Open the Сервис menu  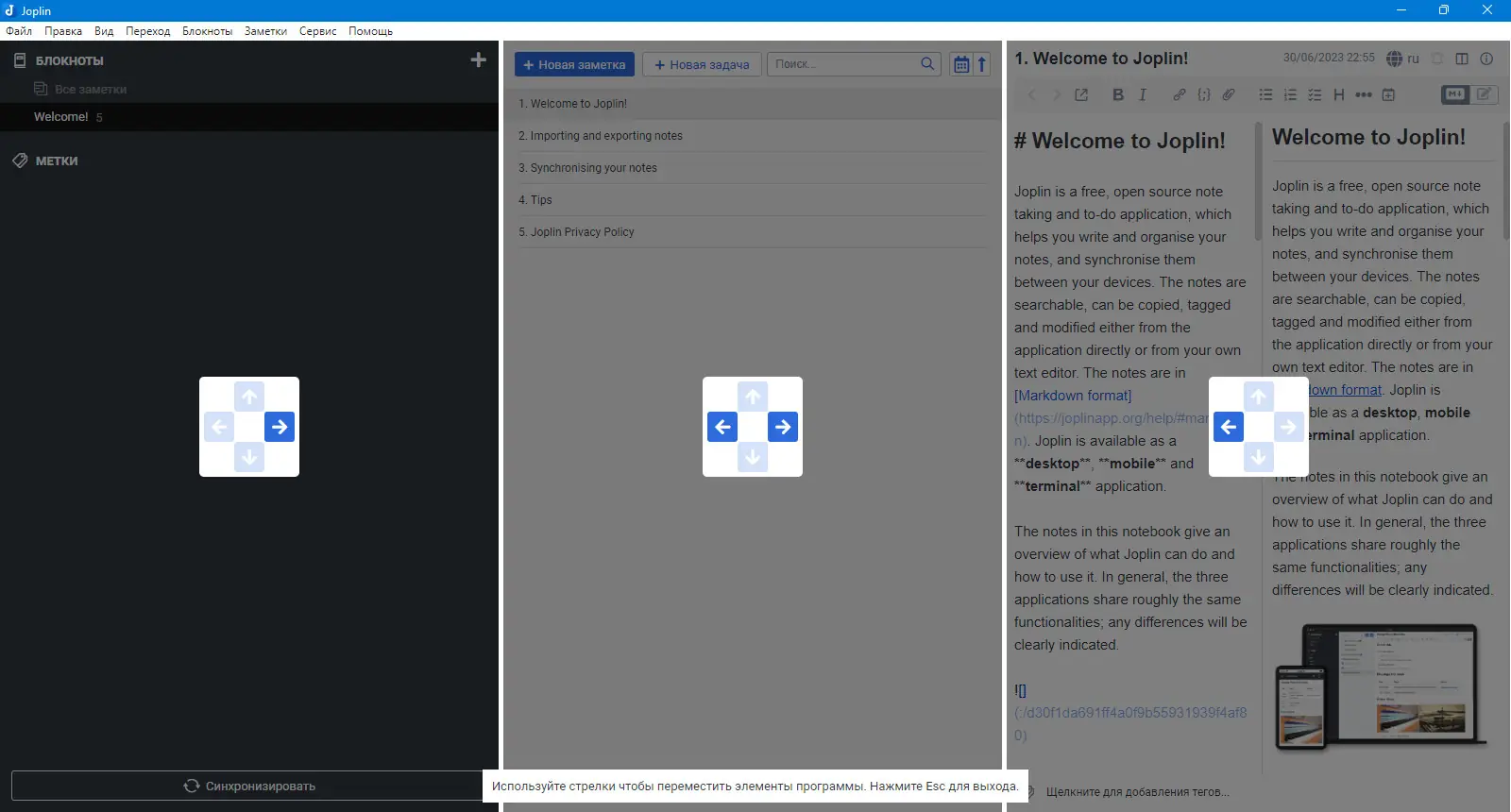318,31
